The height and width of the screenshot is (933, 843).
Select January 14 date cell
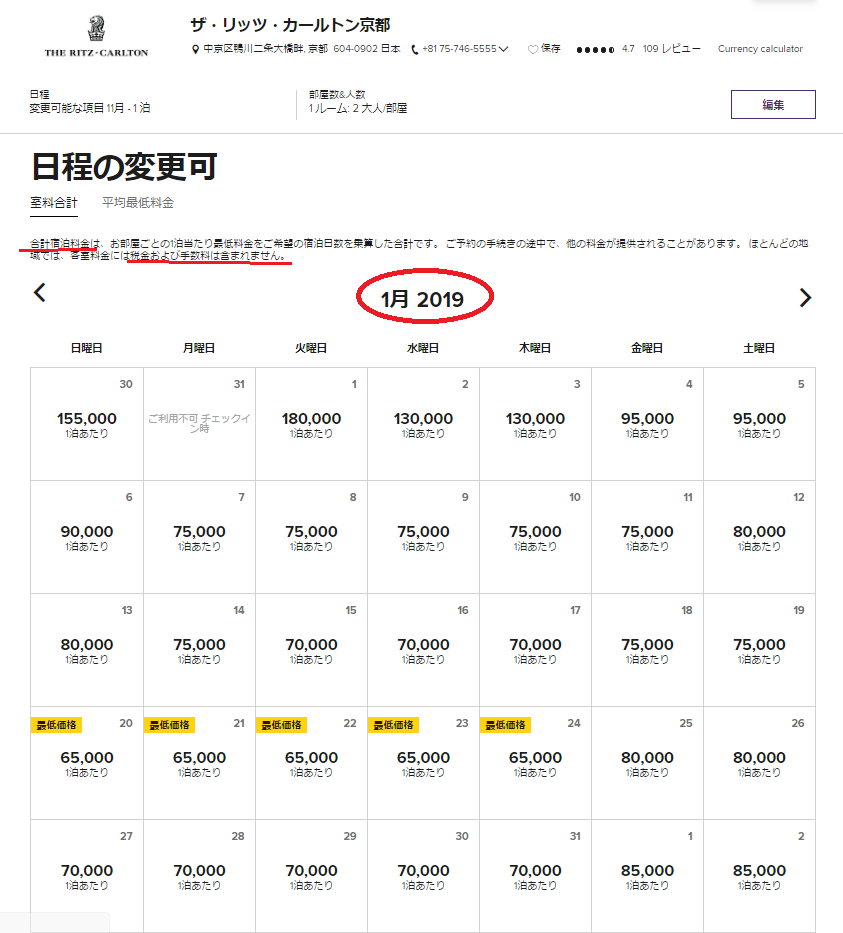[199, 650]
